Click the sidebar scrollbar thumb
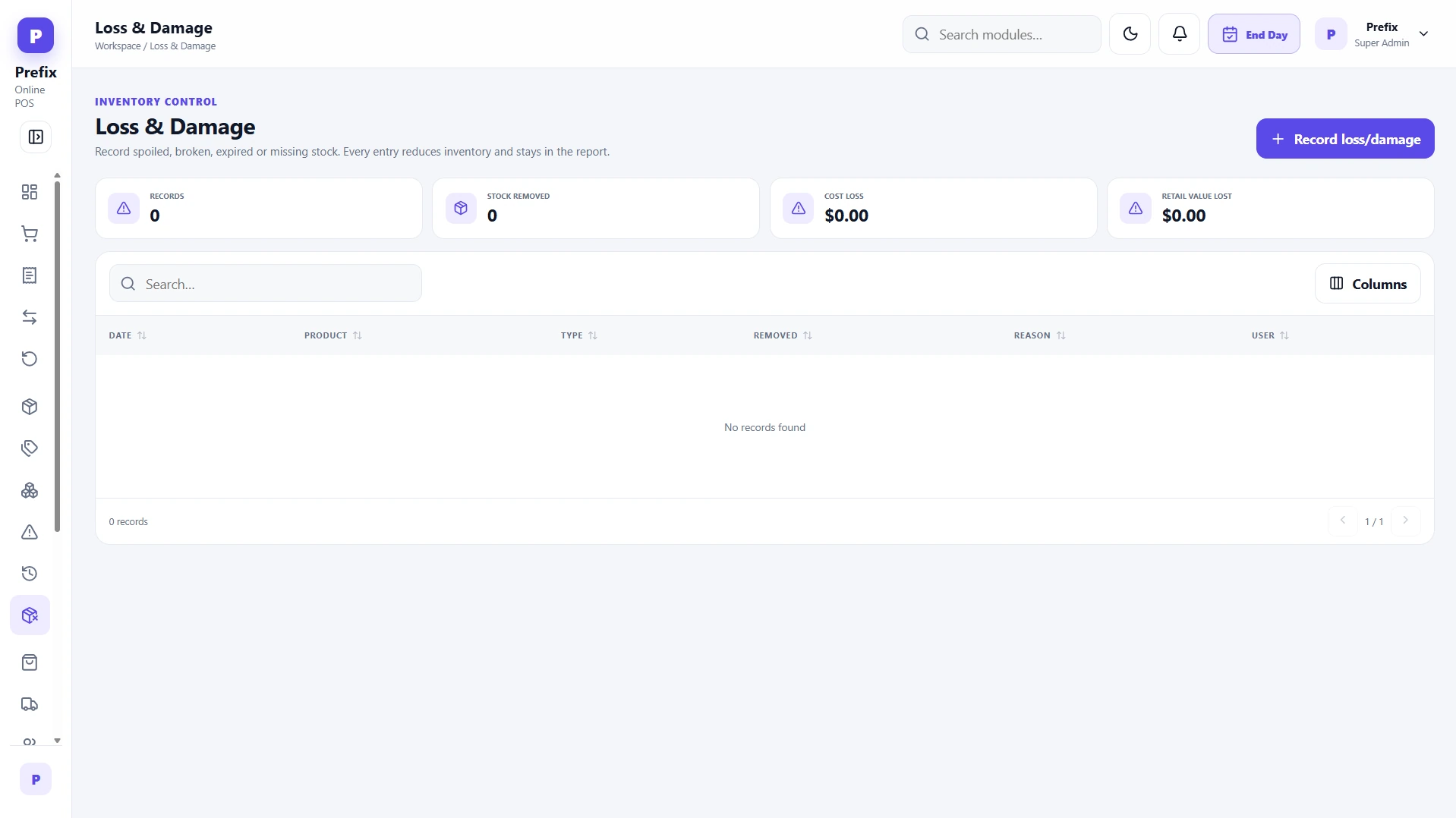Screen dimensions: 1456x818 [x=57, y=356]
